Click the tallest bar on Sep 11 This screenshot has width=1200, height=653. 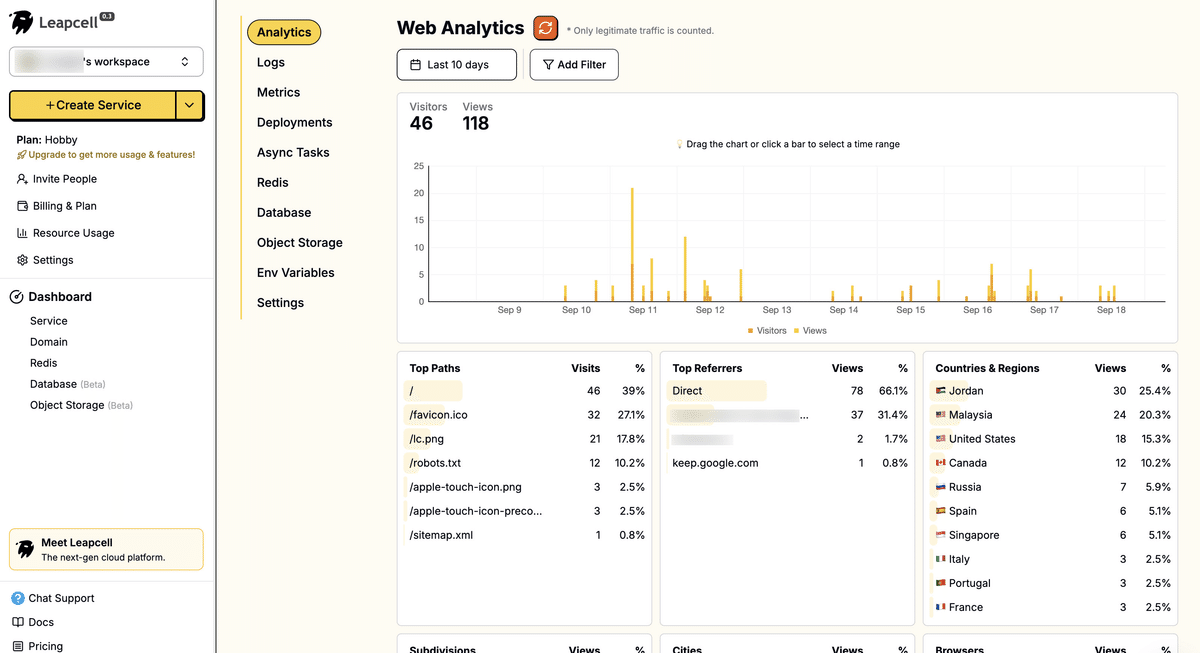[x=632, y=244]
